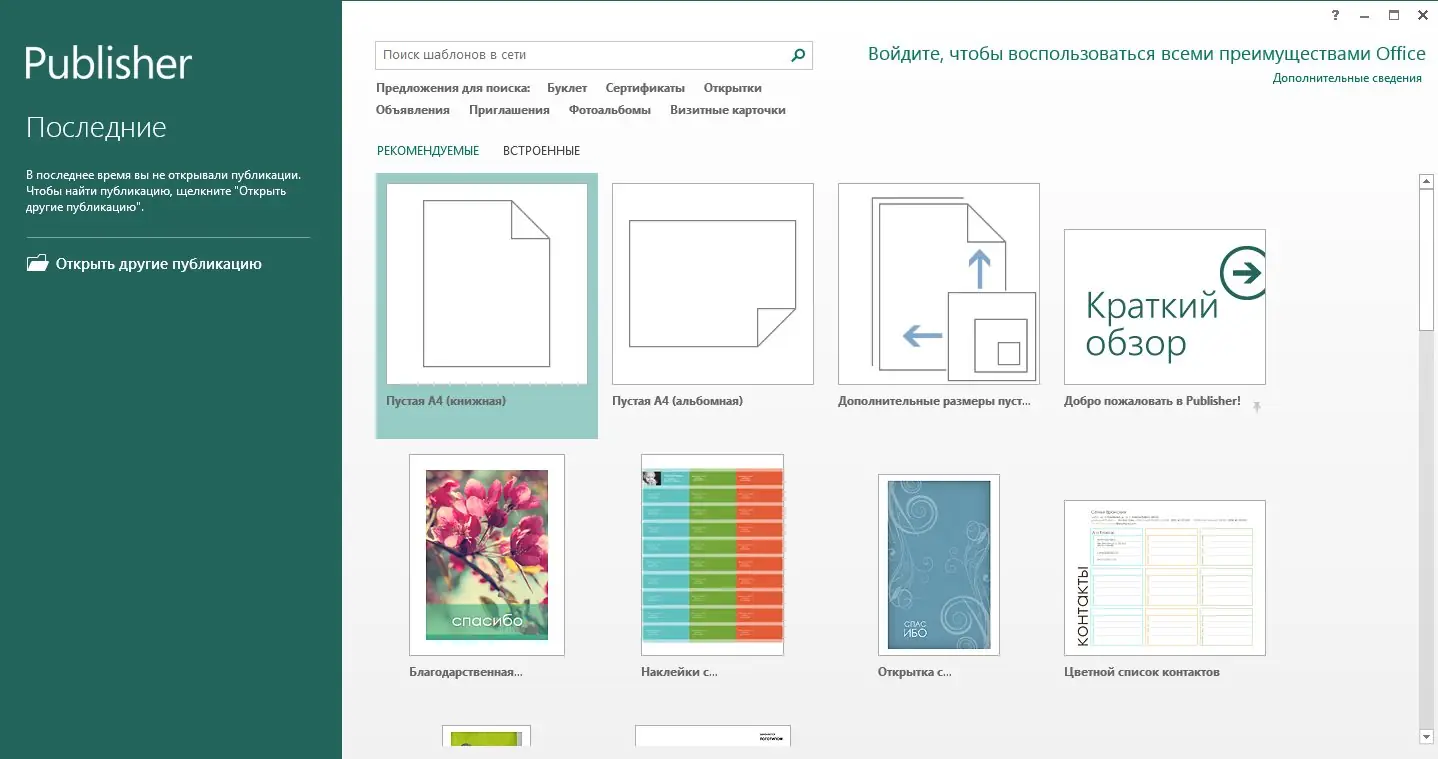The image size is (1438, 759).
Task: Click the Благодарственная… caption text
Action: pos(466,672)
